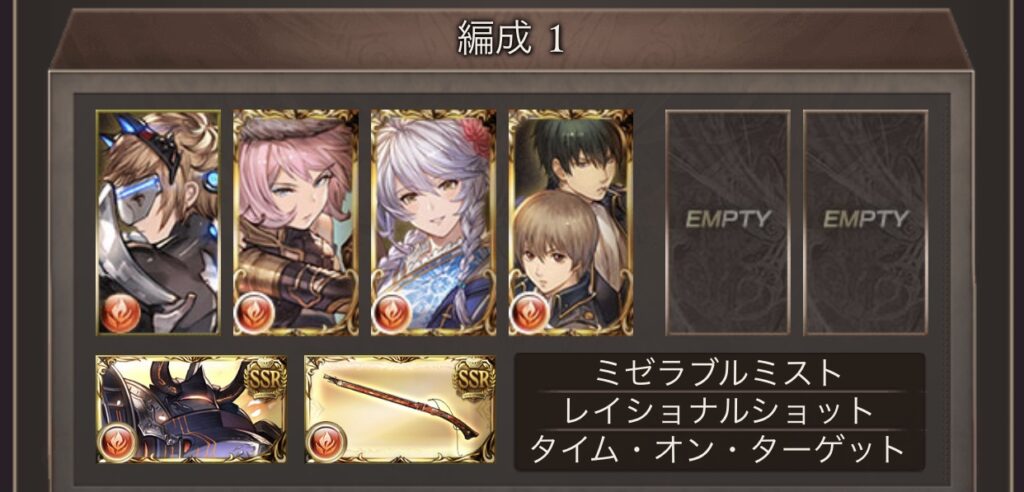Click the SSR badge on the rifle card
This screenshot has width=1024, height=492.
tap(473, 380)
